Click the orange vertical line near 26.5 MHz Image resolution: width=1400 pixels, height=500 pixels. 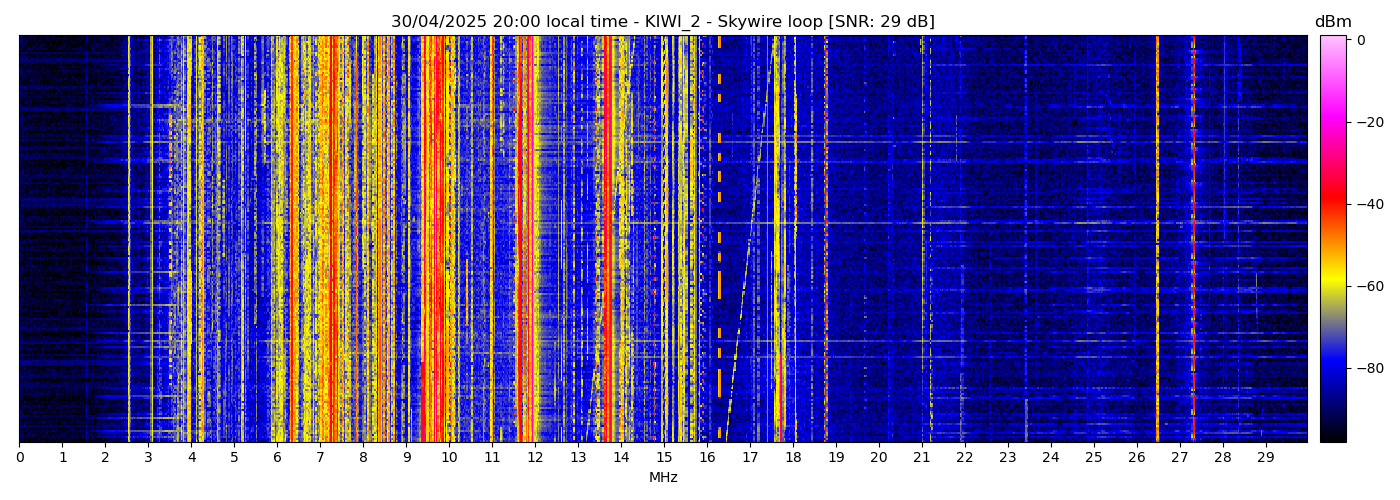coord(1157,240)
